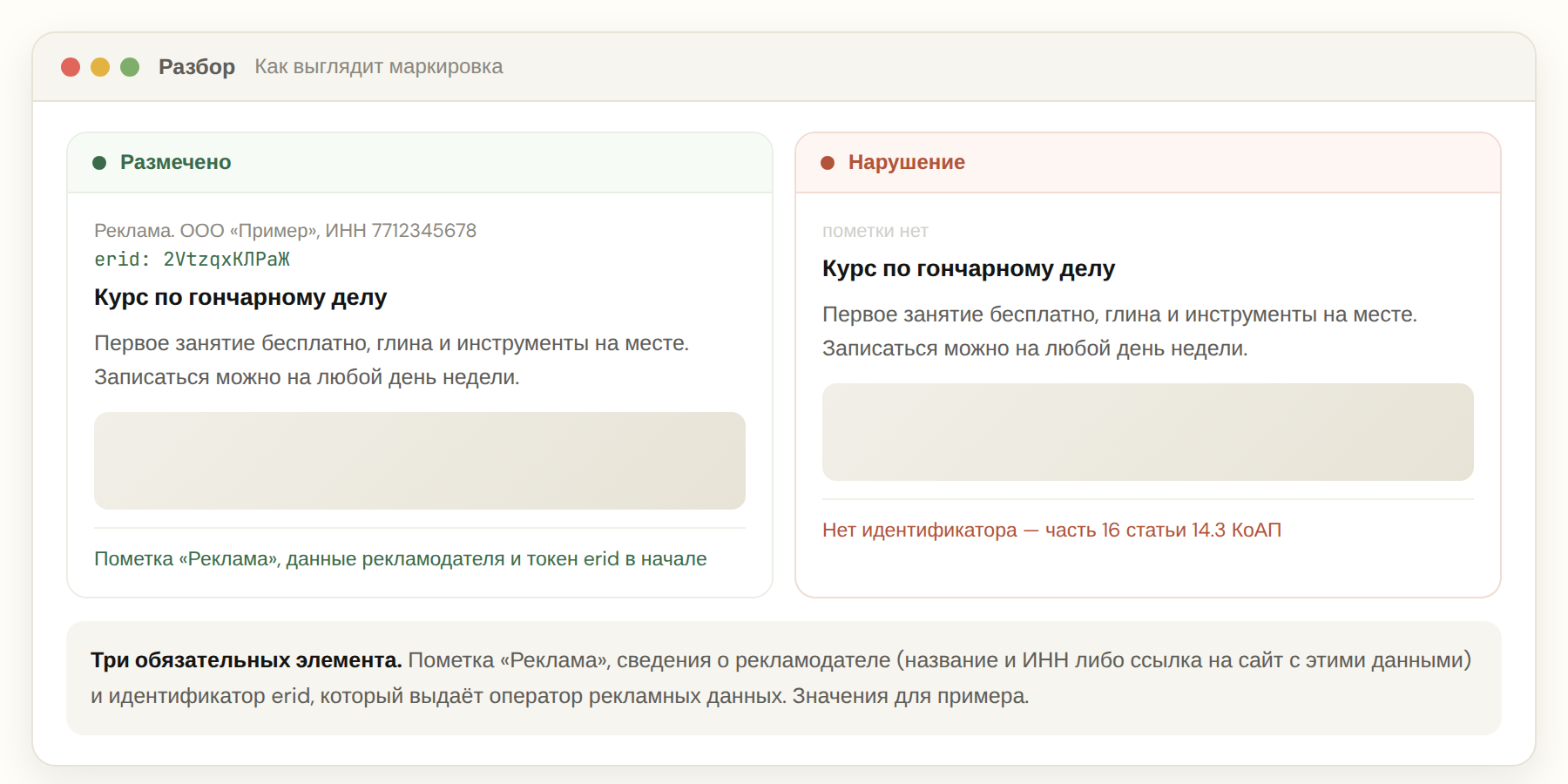
Task: Click the note line mentioning "оператор рекламных данных"
Action: point(560,696)
